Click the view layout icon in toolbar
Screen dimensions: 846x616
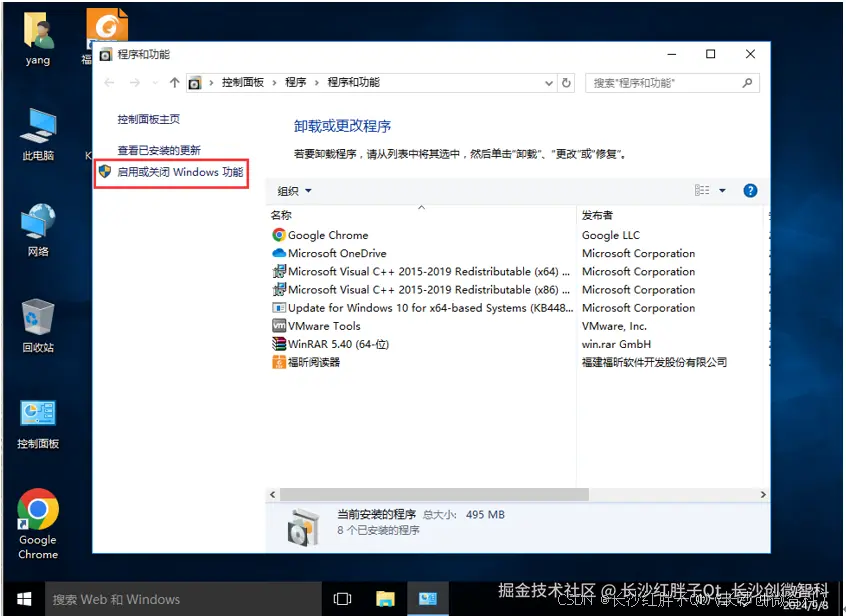(x=702, y=190)
